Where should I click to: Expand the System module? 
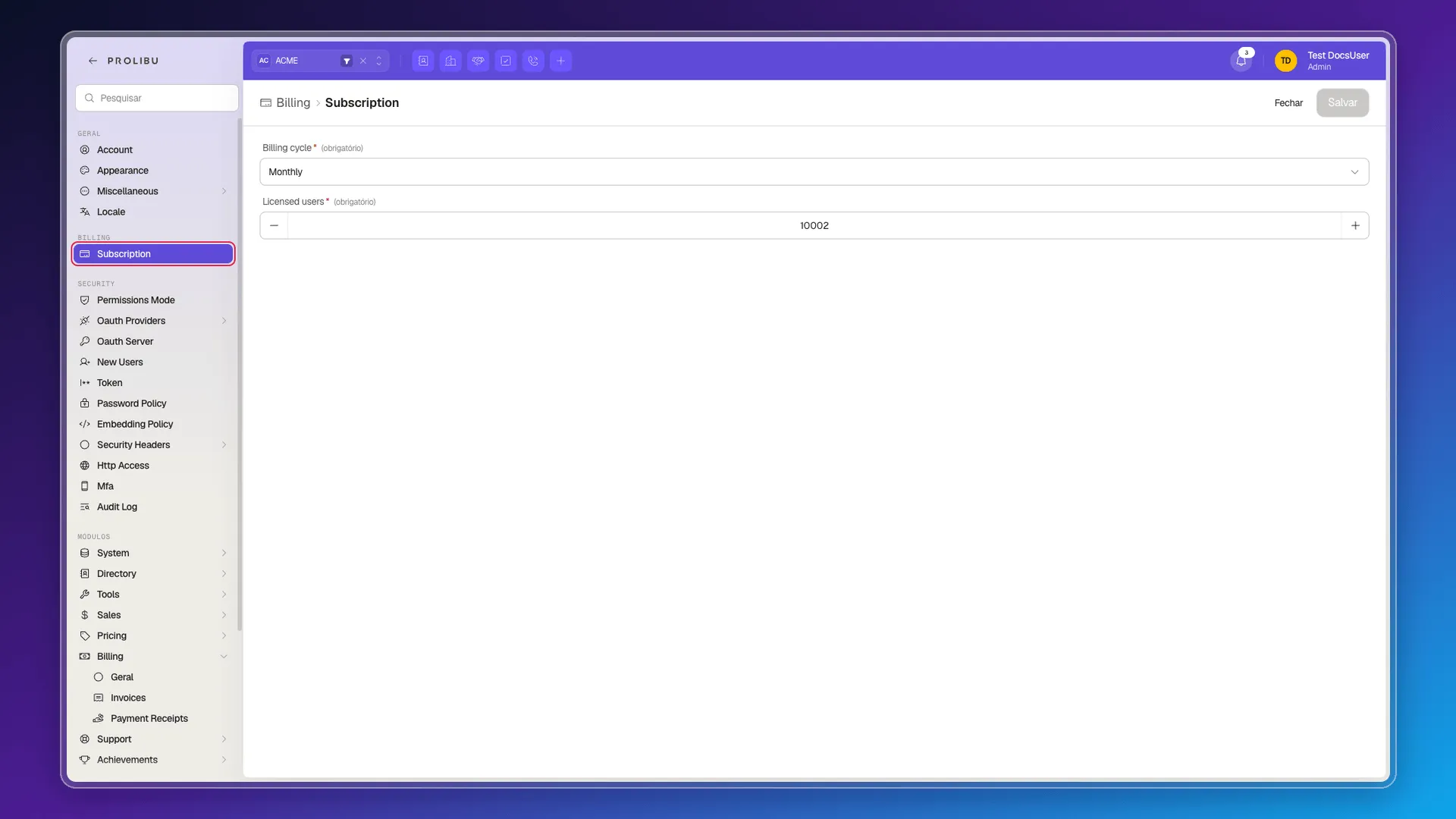153,553
